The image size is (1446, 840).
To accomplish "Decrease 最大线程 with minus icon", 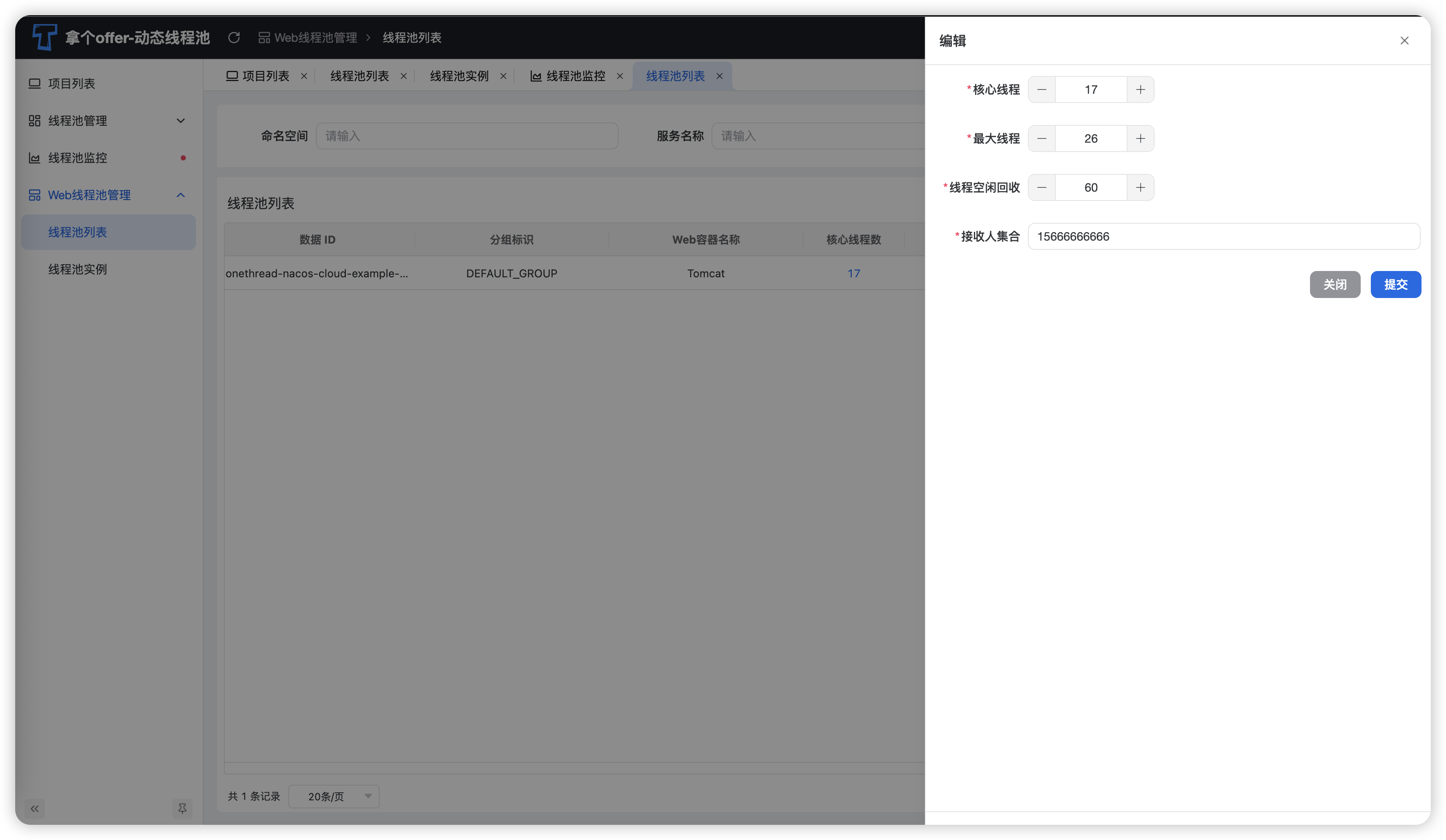I will click(x=1041, y=139).
